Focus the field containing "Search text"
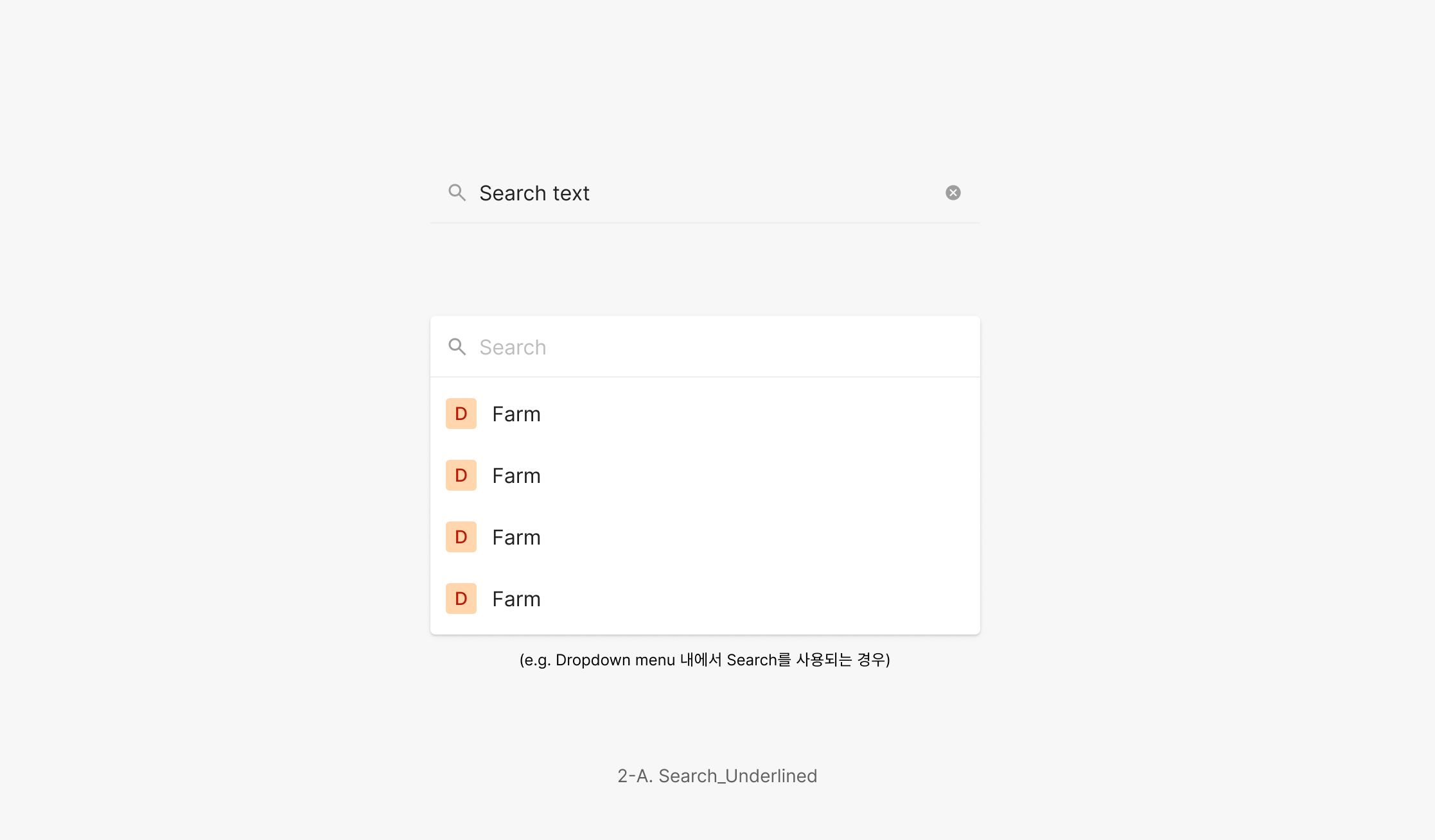Screen dimensions: 1435x840 [707, 193]
